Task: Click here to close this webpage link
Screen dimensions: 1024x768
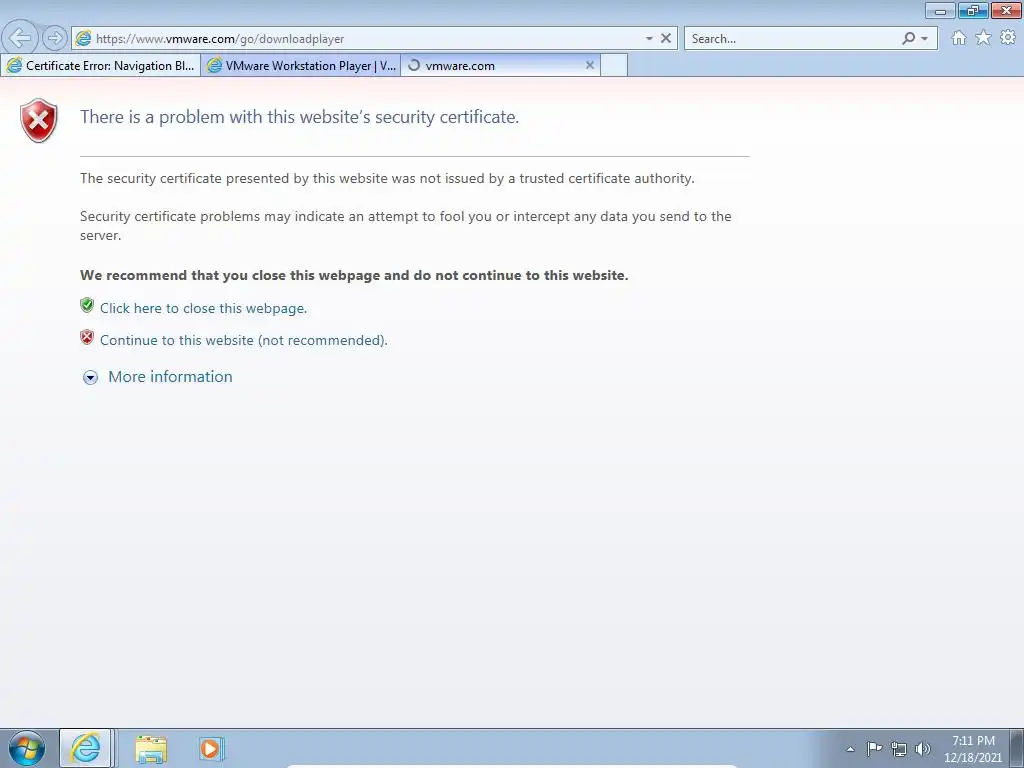Action: 203,308
